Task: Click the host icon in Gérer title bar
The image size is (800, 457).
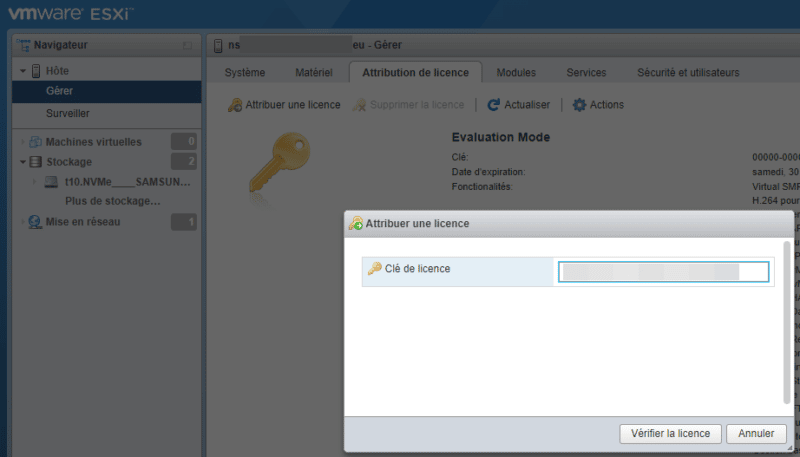Action: [218, 45]
